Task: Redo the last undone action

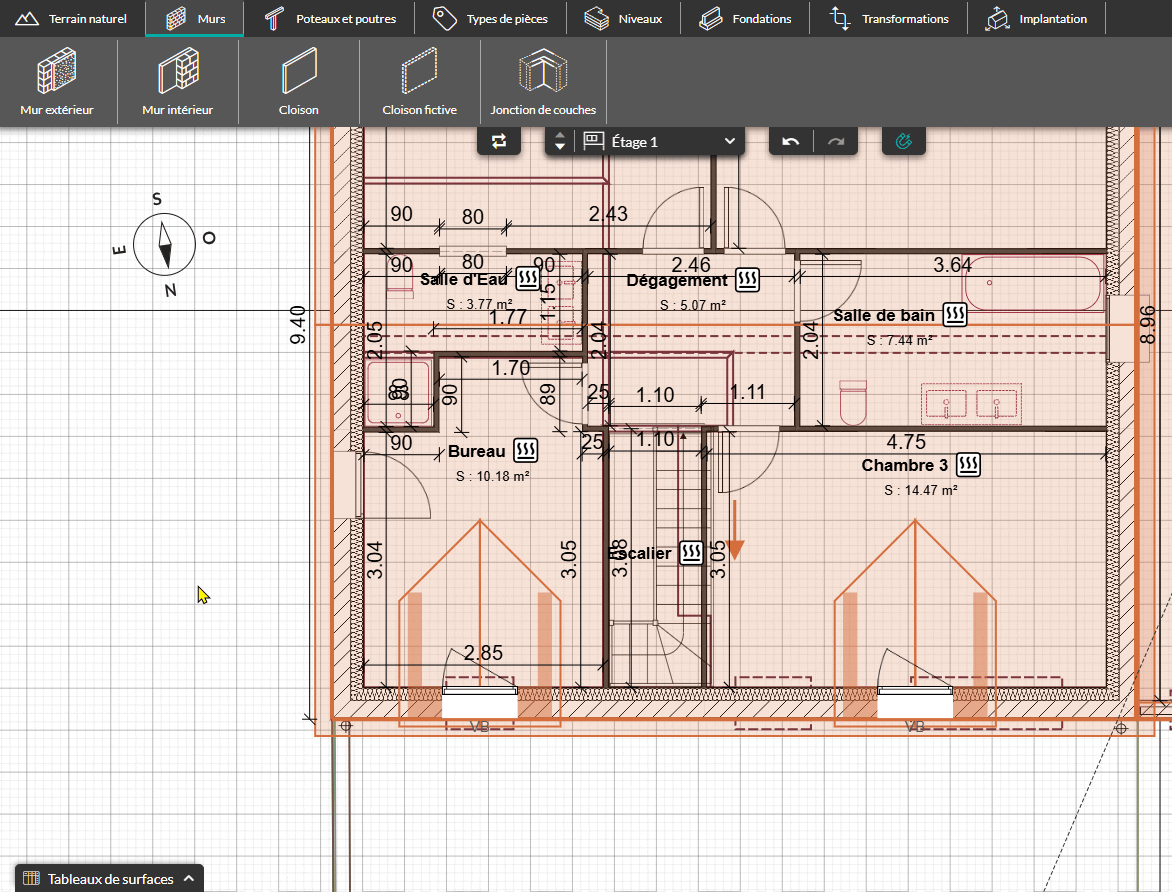Action: [836, 141]
